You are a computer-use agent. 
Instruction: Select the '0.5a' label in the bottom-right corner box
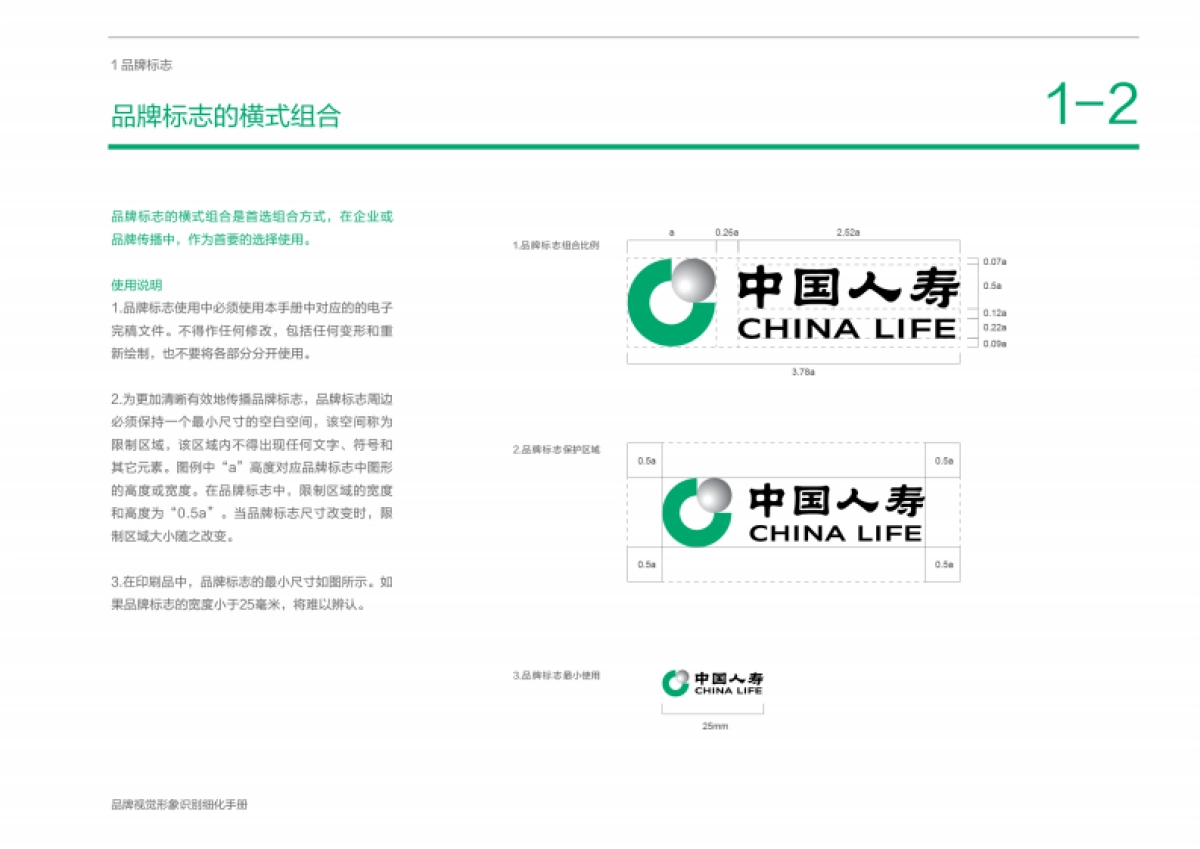tap(942, 564)
